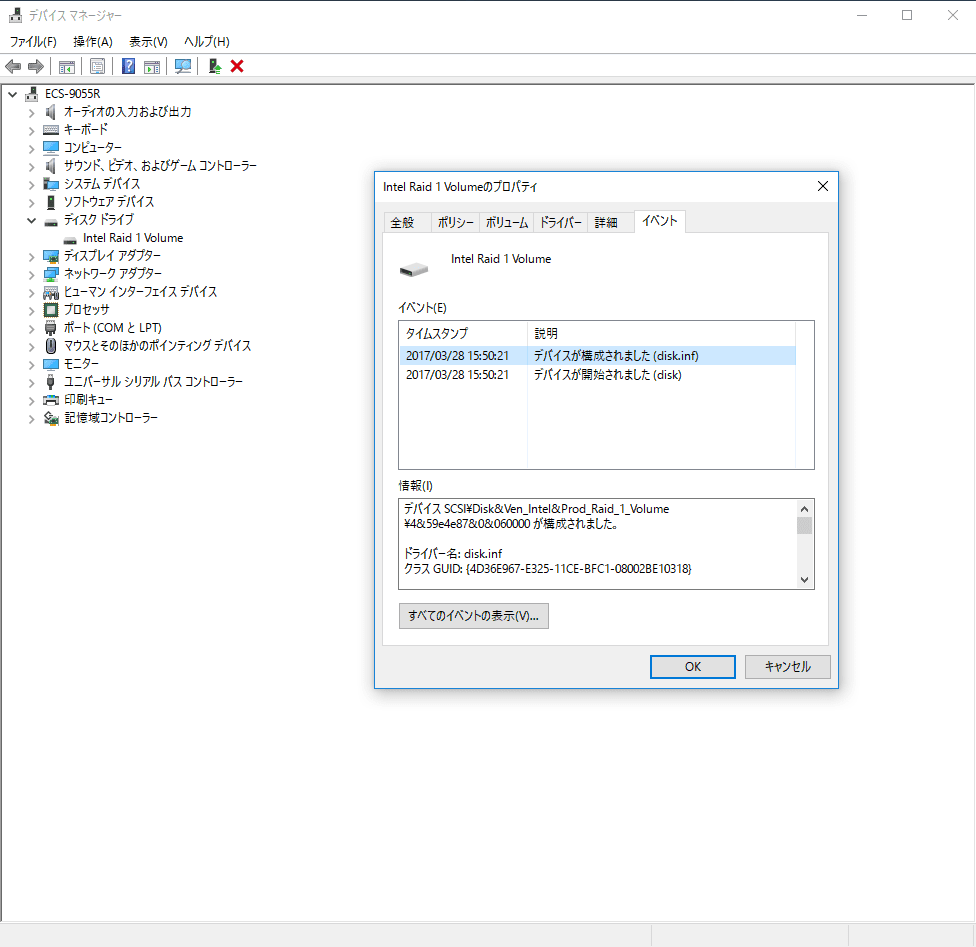Collapse the ディスク ドライブ node
This screenshot has width=976, height=947.
pos(31,220)
